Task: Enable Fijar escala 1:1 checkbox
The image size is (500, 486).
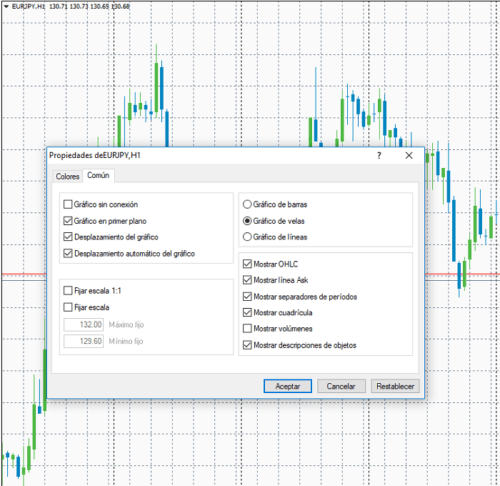Action: click(68, 291)
